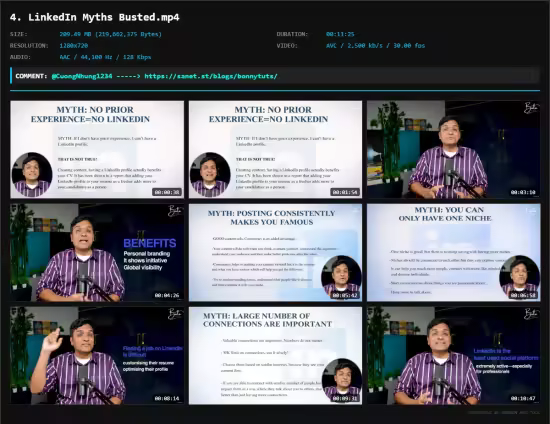Click the file size value 209.49 MB
This screenshot has width=550, height=424.
(x=110, y=34)
